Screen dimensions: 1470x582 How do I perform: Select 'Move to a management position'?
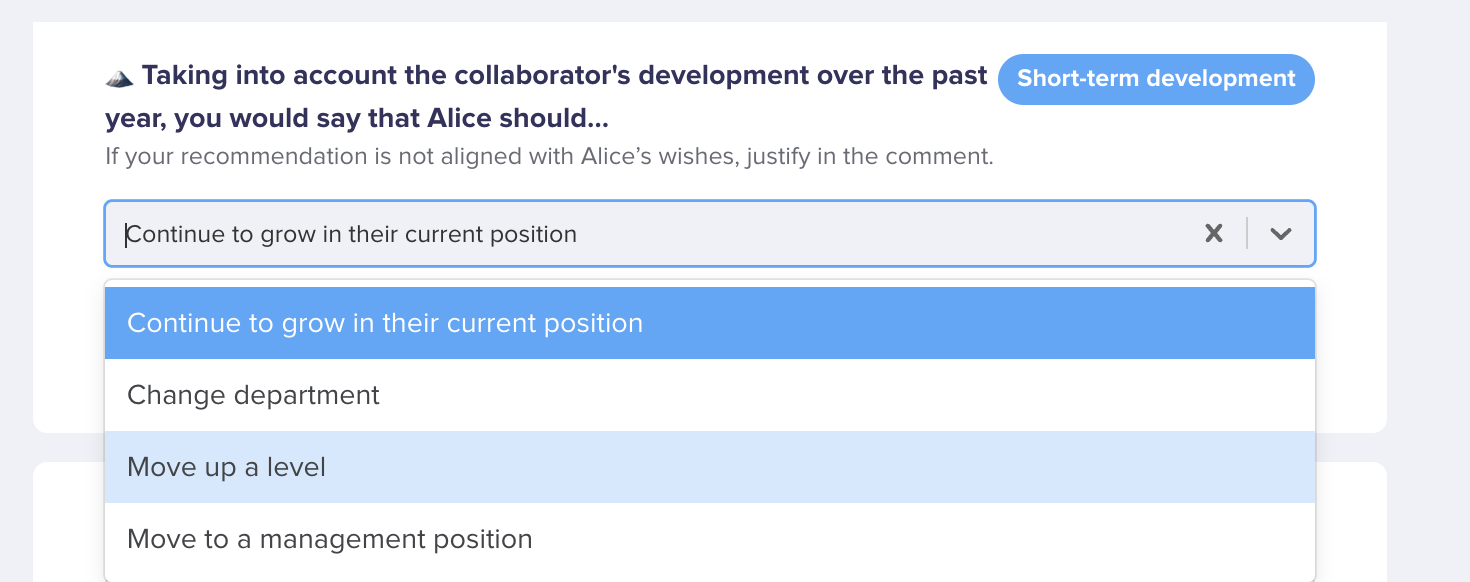710,539
